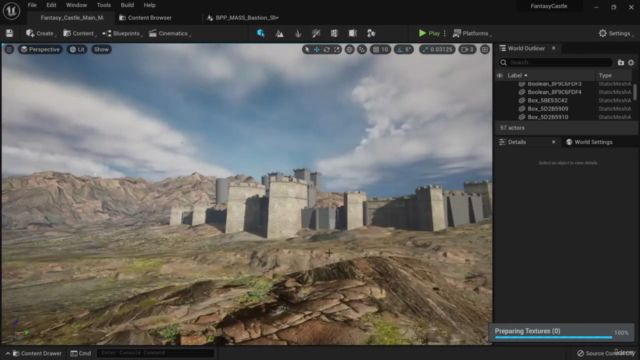Viewport: 640px width, 360px height.
Task: Open the Perspective viewport type dropdown
Action: coord(40,49)
